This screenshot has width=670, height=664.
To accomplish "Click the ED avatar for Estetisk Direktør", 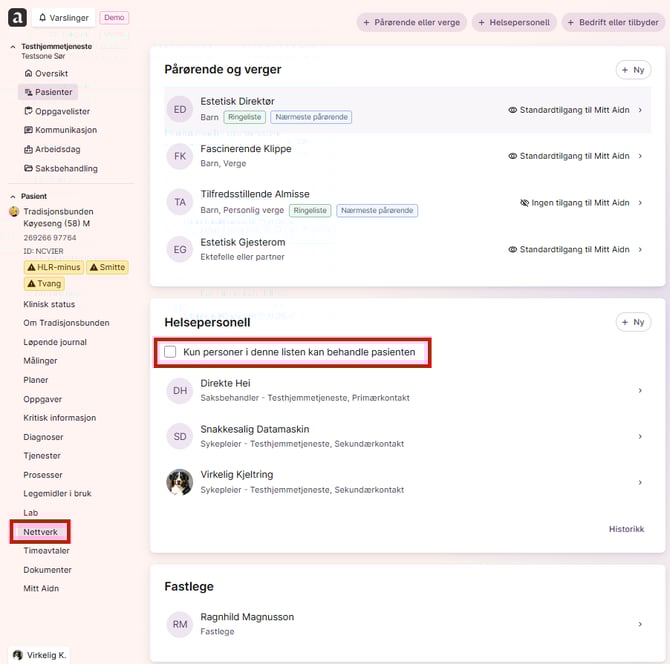I will tap(180, 109).
